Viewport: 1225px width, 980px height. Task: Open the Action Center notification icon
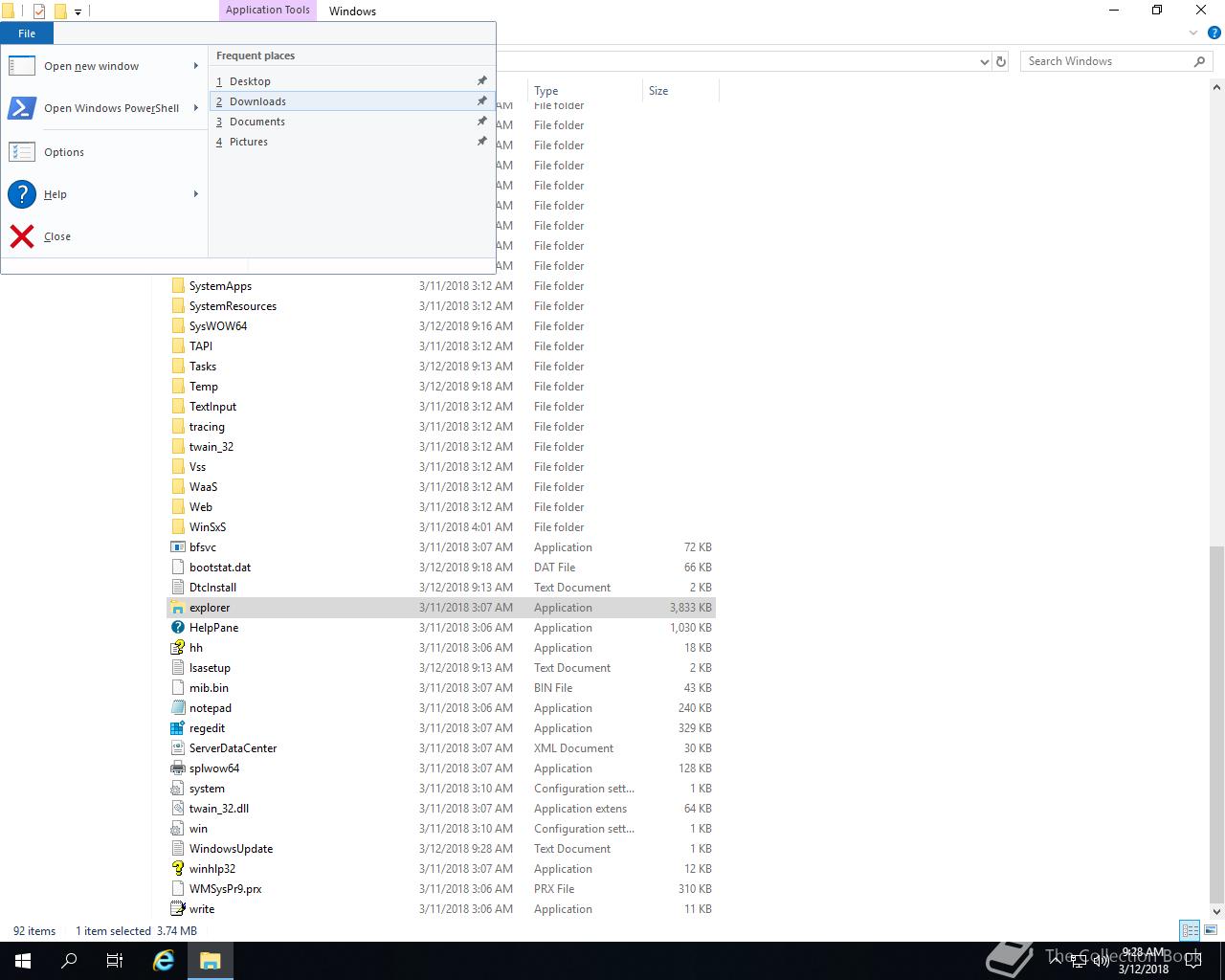(x=1193, y=961)
